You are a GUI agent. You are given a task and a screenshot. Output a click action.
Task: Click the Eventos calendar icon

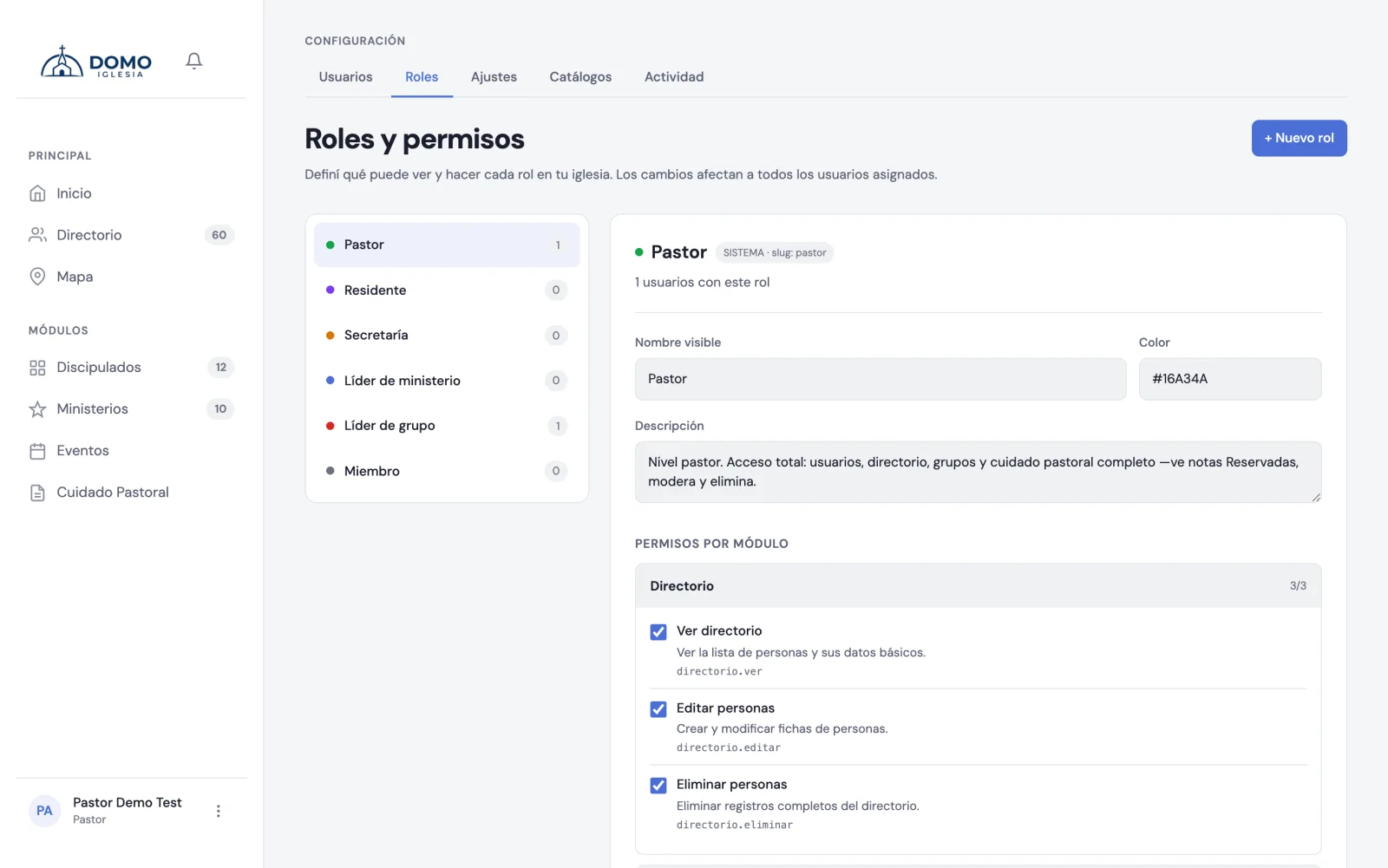click(37, 451)
